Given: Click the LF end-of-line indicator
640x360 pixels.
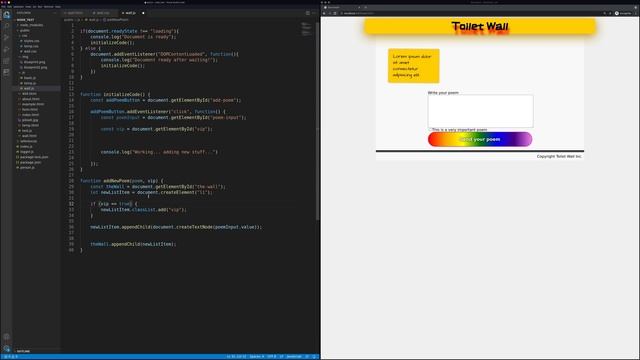Looking at the screenshot, I should 281,356.
